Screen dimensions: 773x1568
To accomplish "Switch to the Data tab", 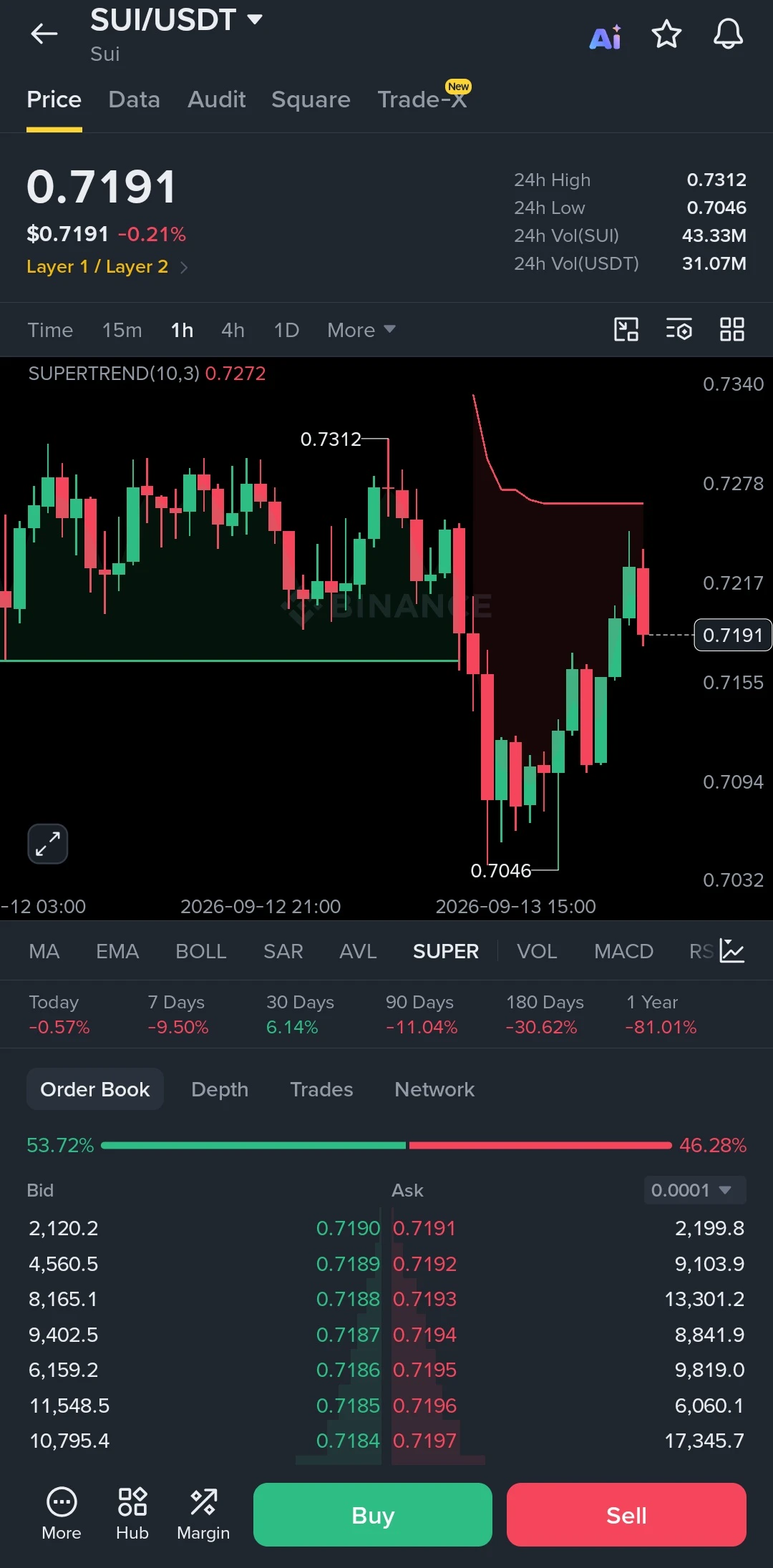I will [134, 99].
